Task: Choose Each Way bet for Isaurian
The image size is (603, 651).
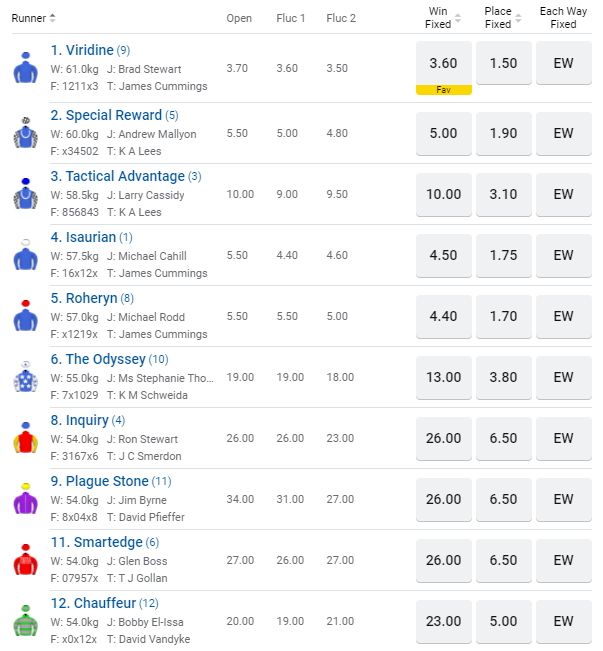Action: point(564,255)
